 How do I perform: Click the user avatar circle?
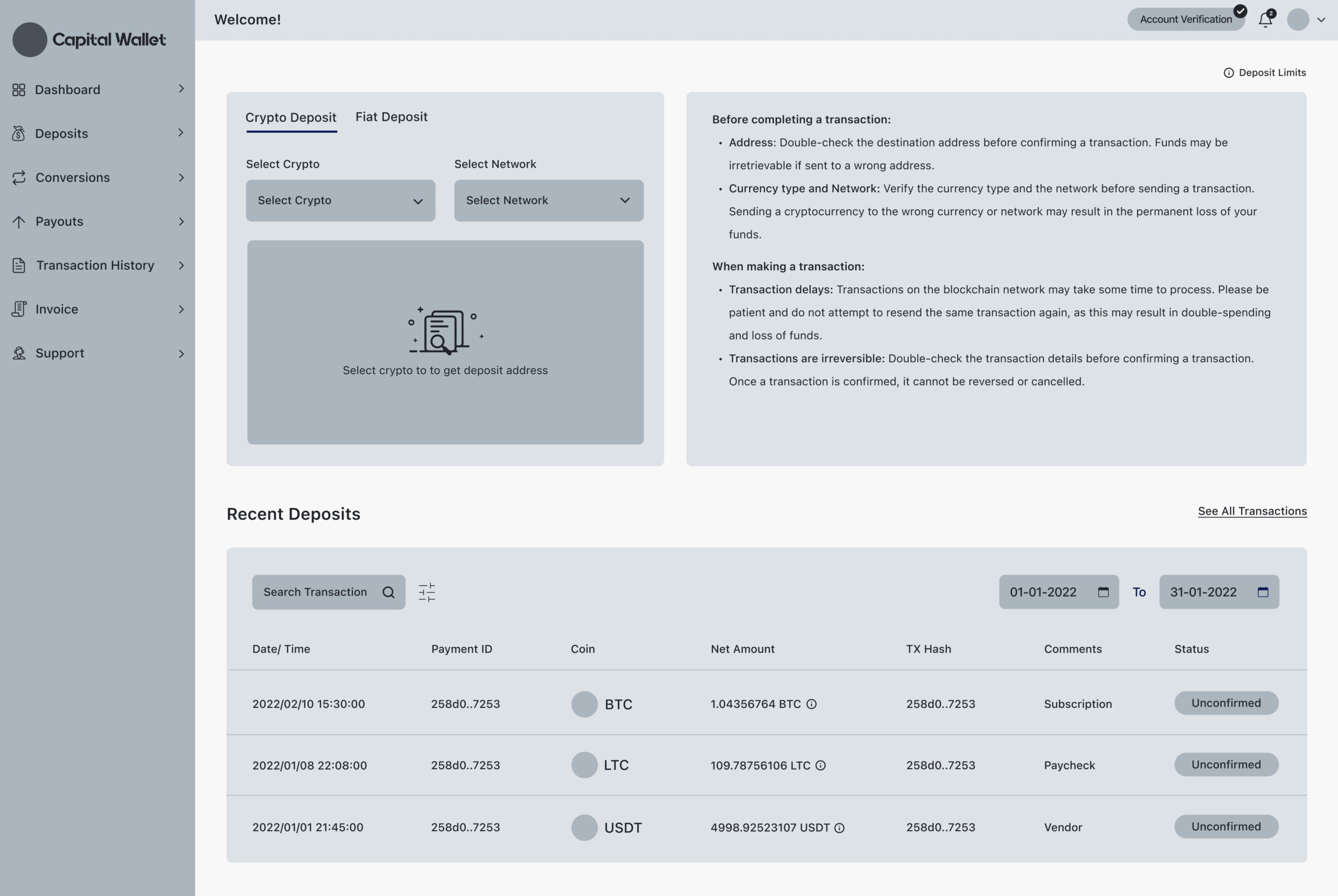pyautogui.click(x=1298, y=19)
